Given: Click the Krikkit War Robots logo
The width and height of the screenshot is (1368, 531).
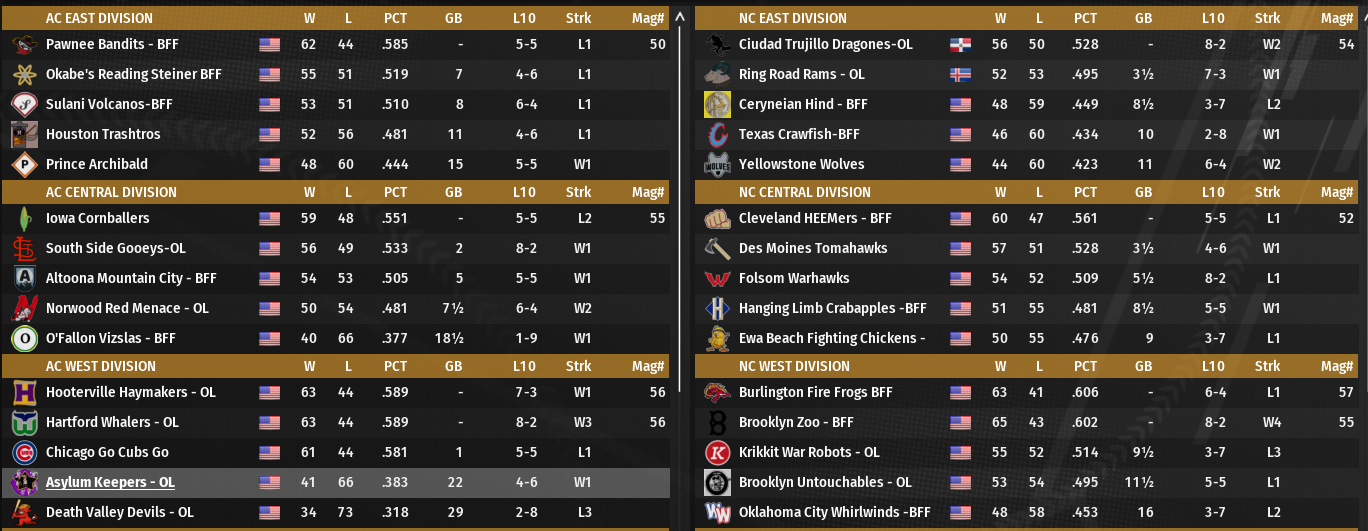Looking at the screenshot, I should 716,452.
